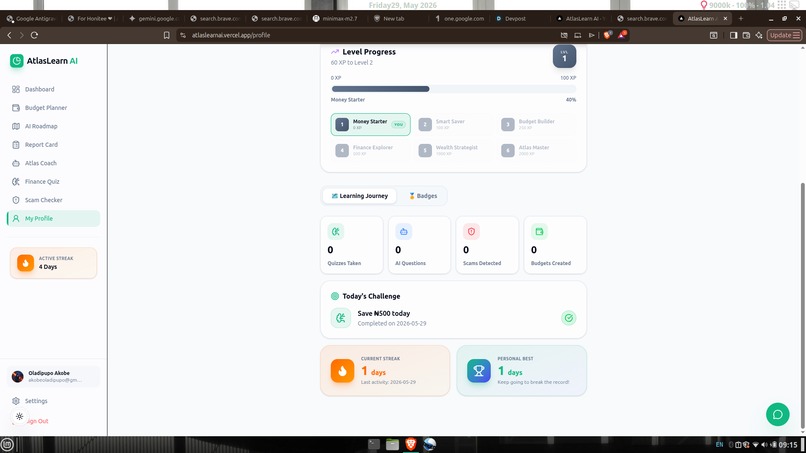Reload the page with the refresh icon
Image resolution: width=806 pixels, height=453 pixels.
34,35
